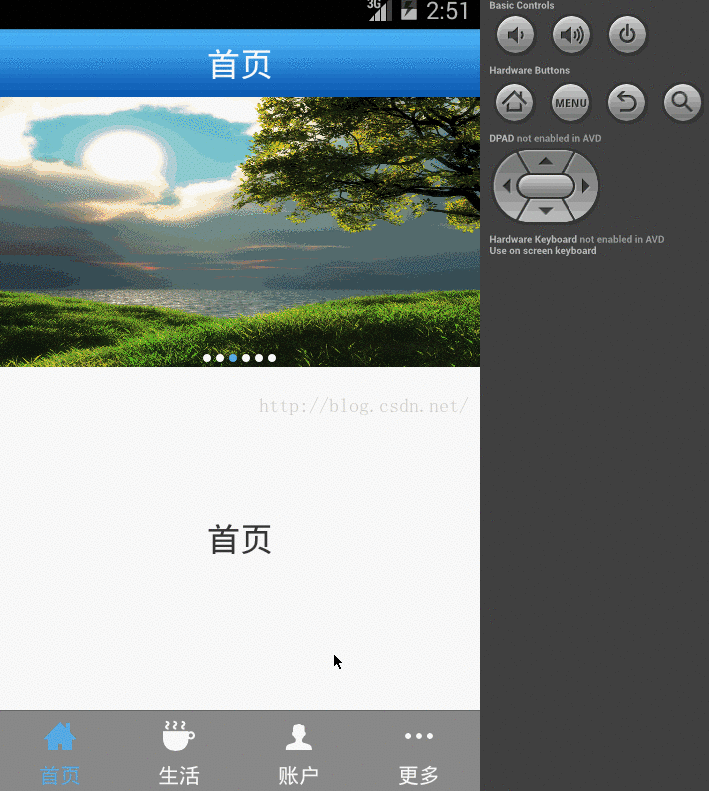
Task: Click the 首页 title in header bar
Action: click(240, 64)
